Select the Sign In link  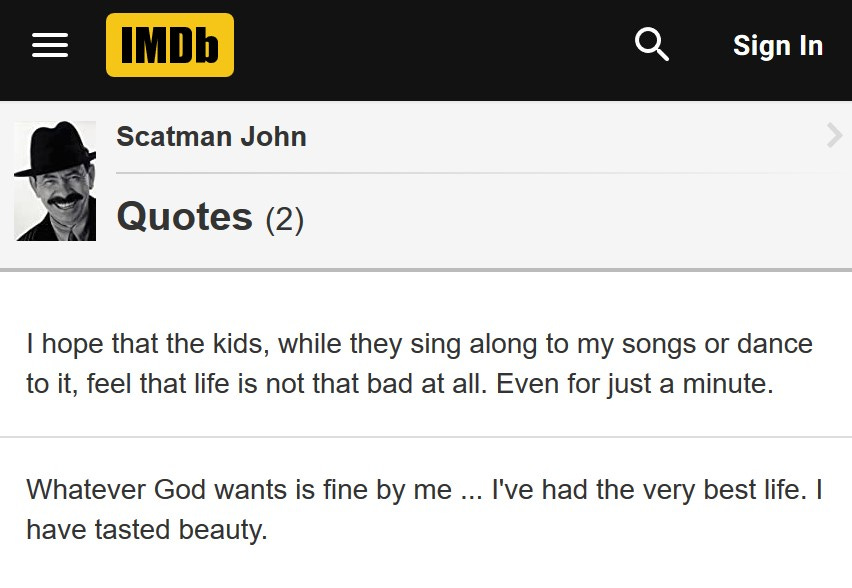tap(777, 45)
